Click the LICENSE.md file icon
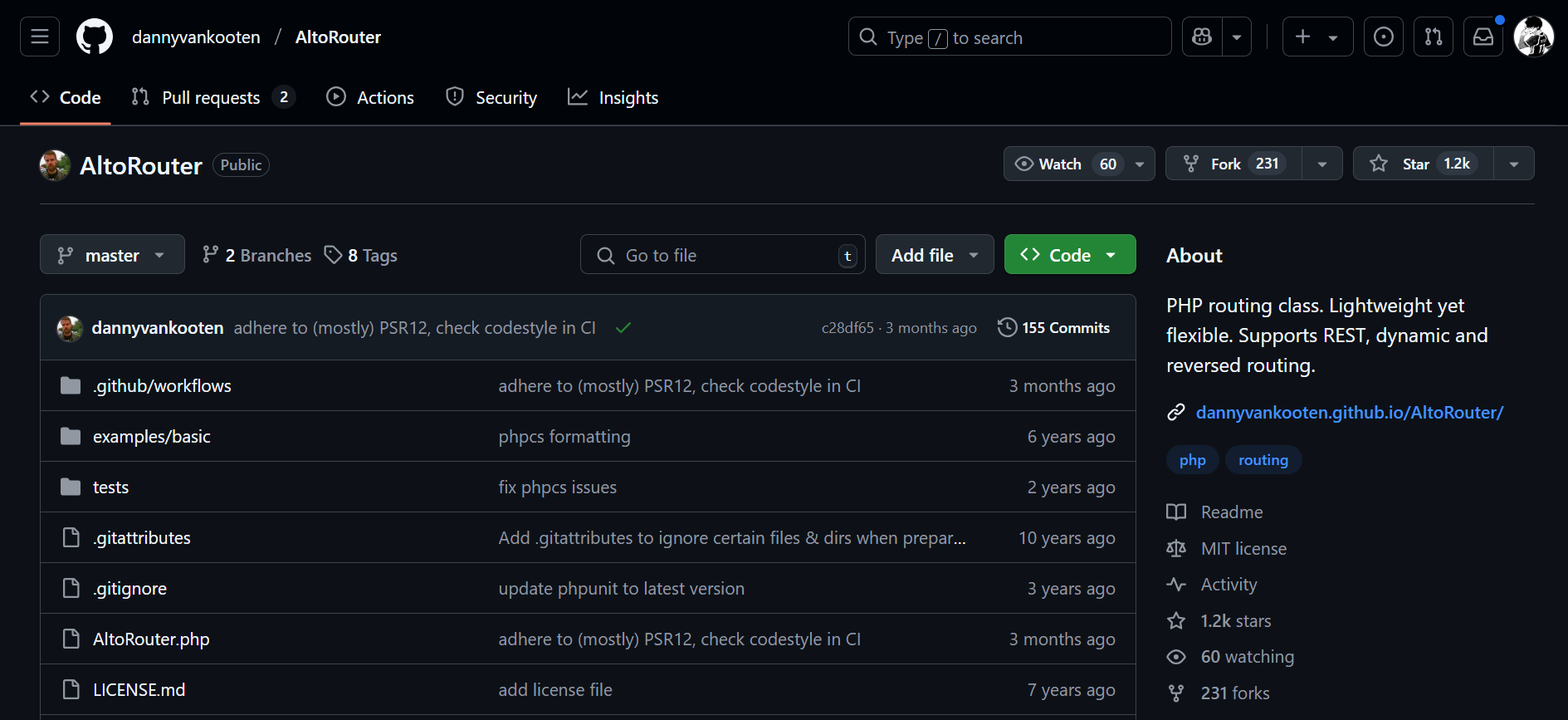1568x720 pixels. click(71, 689)
